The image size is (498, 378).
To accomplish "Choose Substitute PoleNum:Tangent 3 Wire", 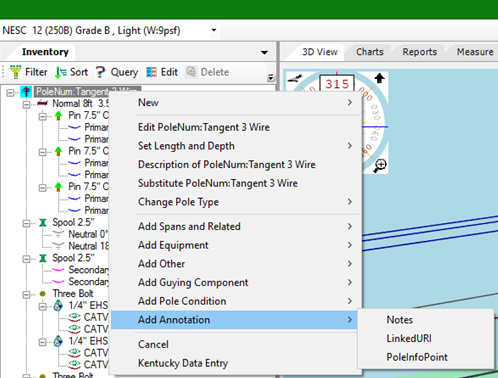I will point(235,183).
